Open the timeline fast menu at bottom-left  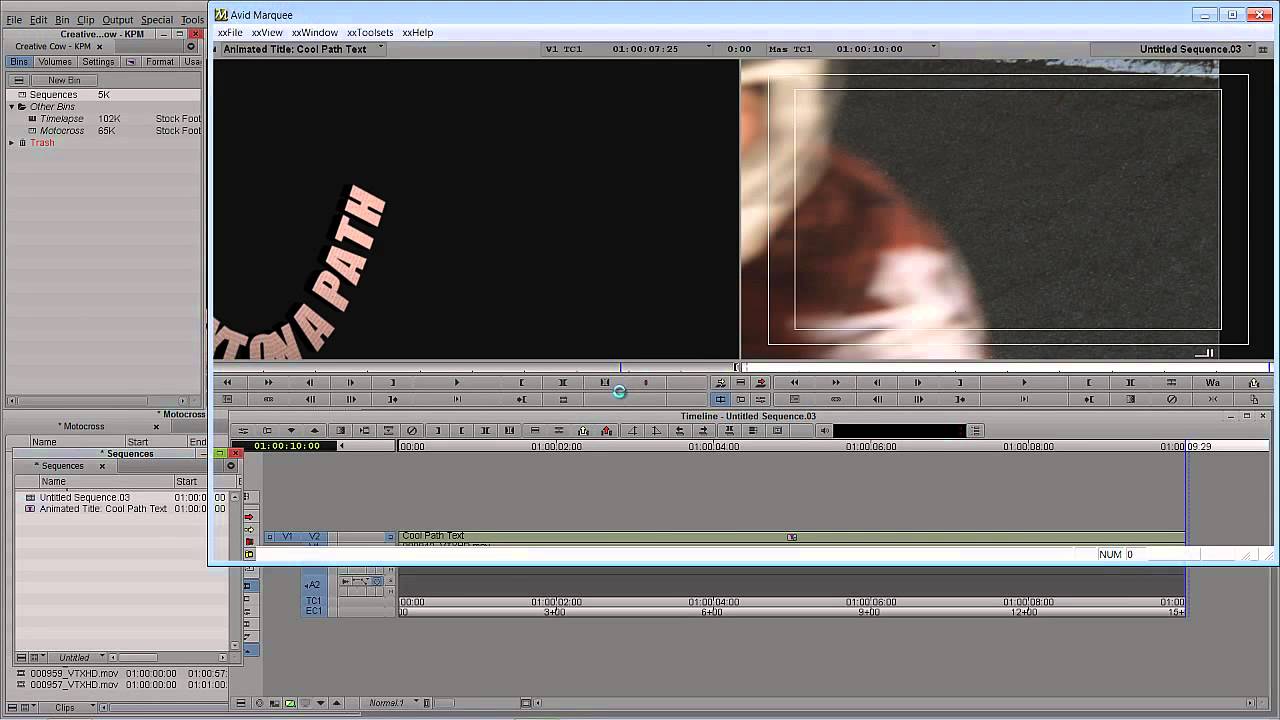tap(240, 703)
